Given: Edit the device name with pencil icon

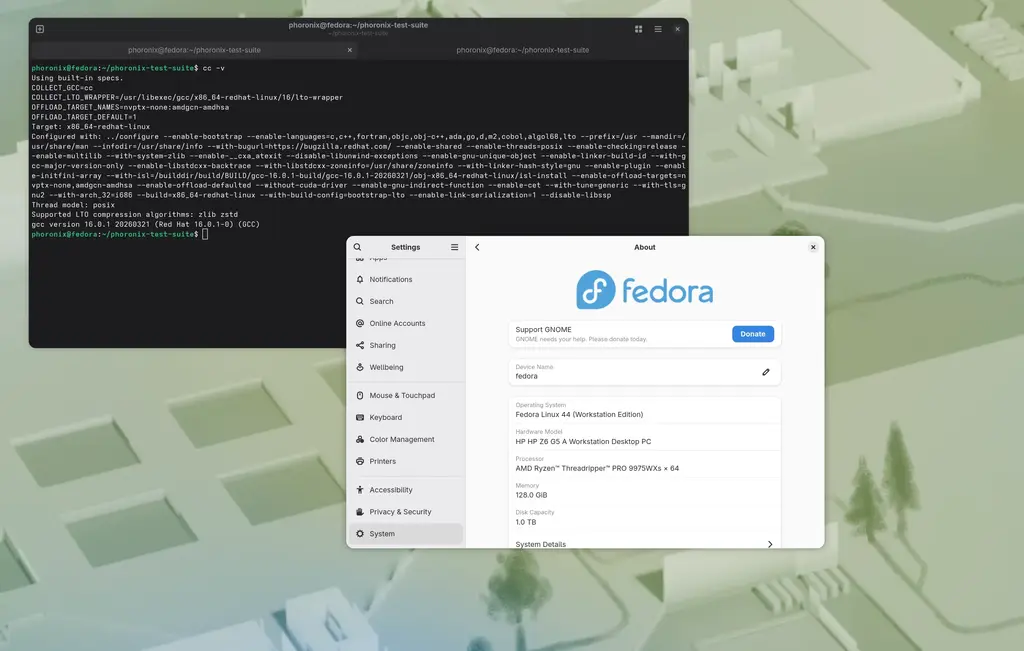Looking at the screenshot, I should 766,372.
